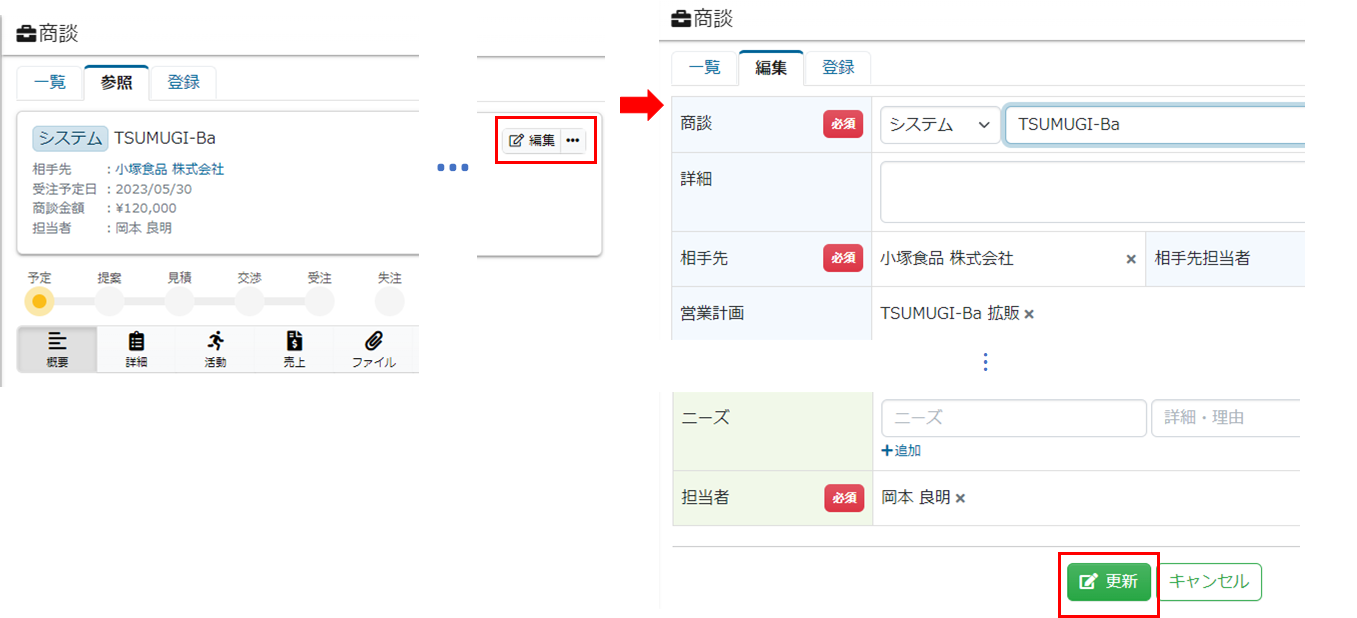Screen dimensions: 1357x618
Task: Remove TSUMUGI-Ba 拡販 plan with x icon
Action: 1029,314
